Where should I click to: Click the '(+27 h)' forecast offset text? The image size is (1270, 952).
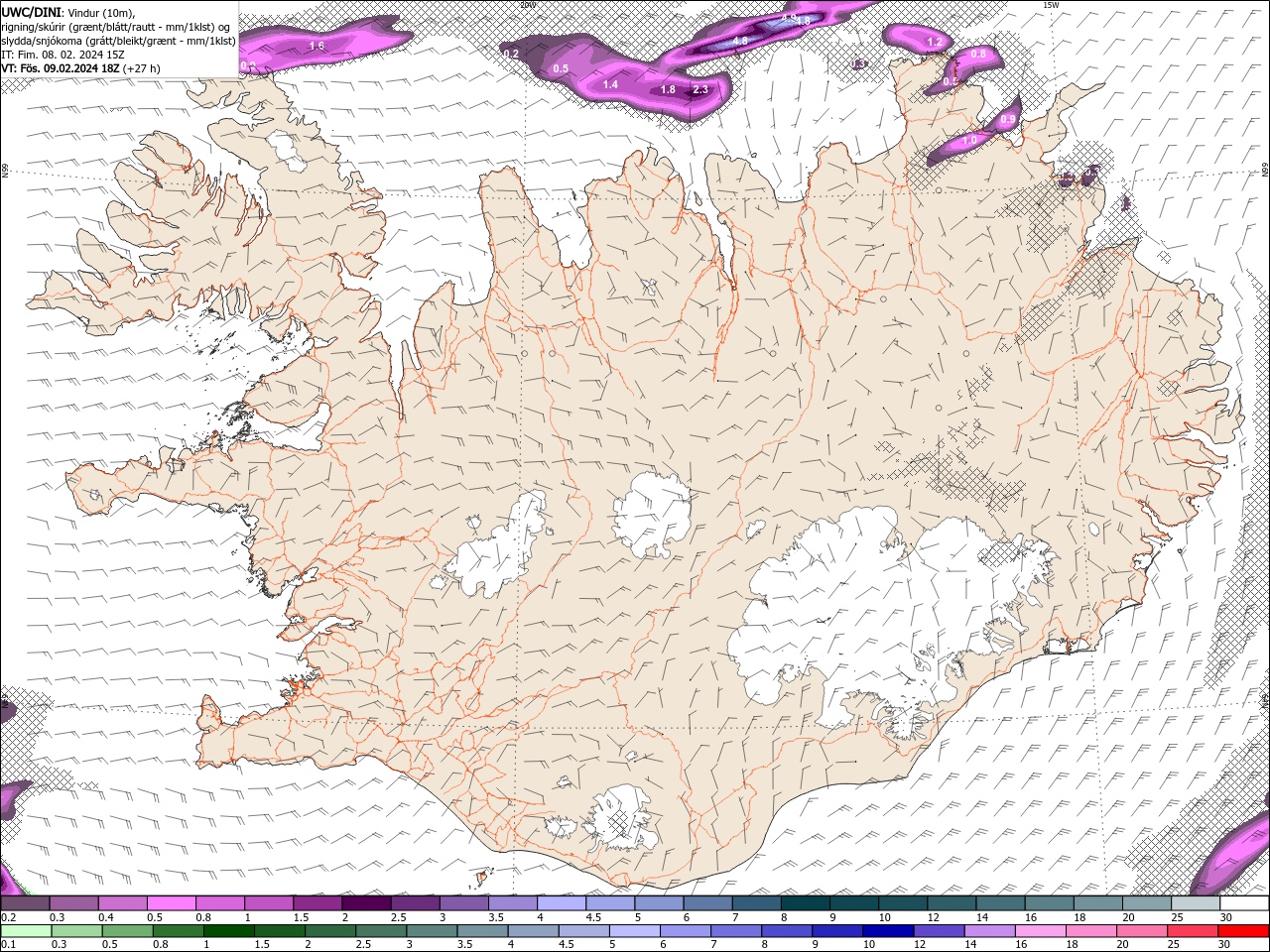coord(142,68)
